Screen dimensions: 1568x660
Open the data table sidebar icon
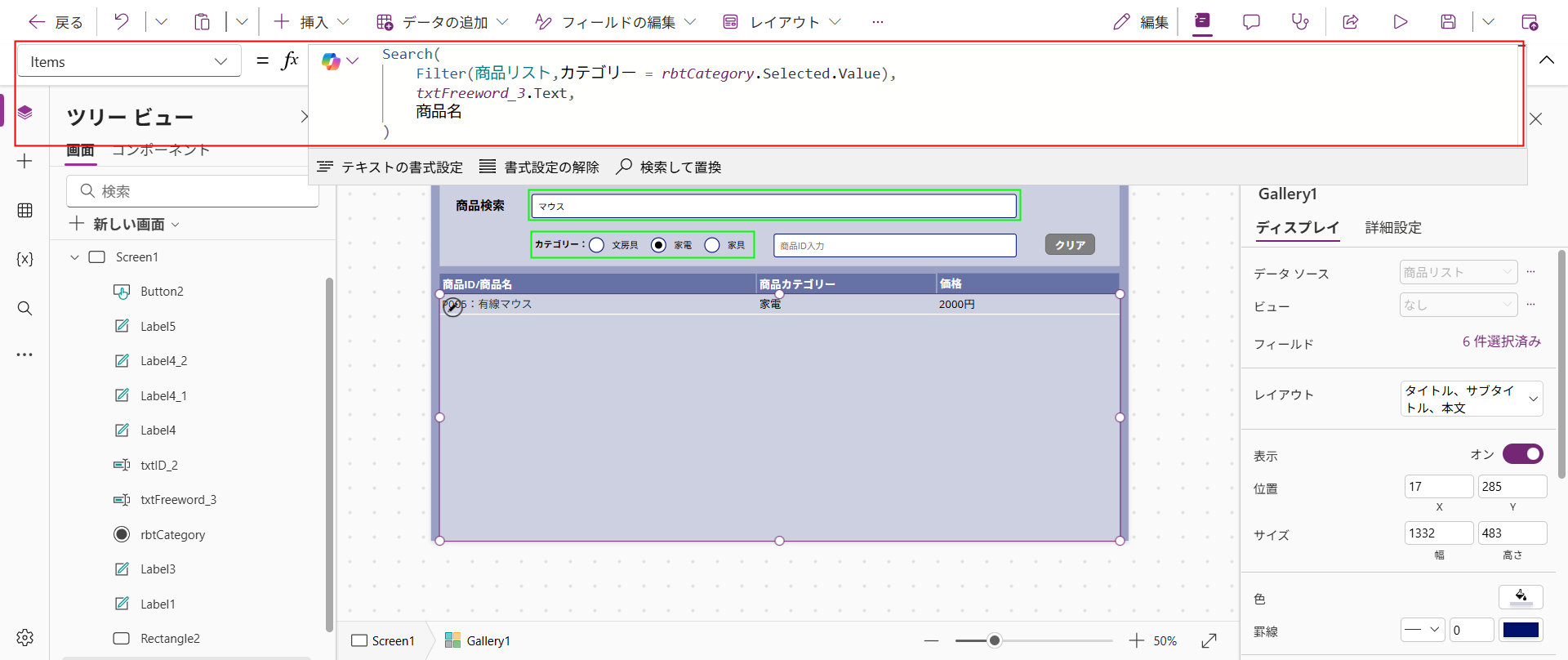coord(24,211)
